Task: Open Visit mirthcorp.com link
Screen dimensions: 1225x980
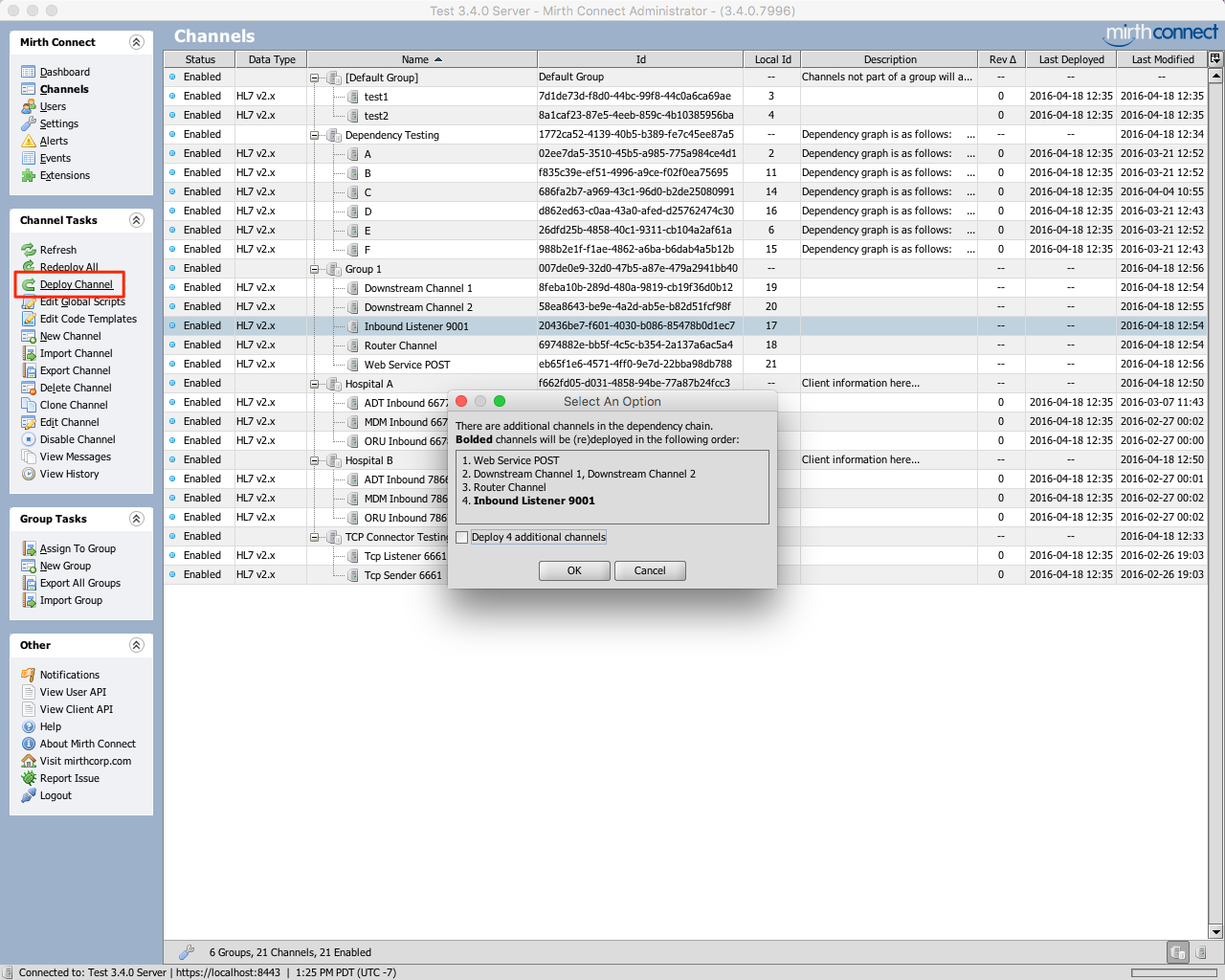Action: (x=85, y=761)
